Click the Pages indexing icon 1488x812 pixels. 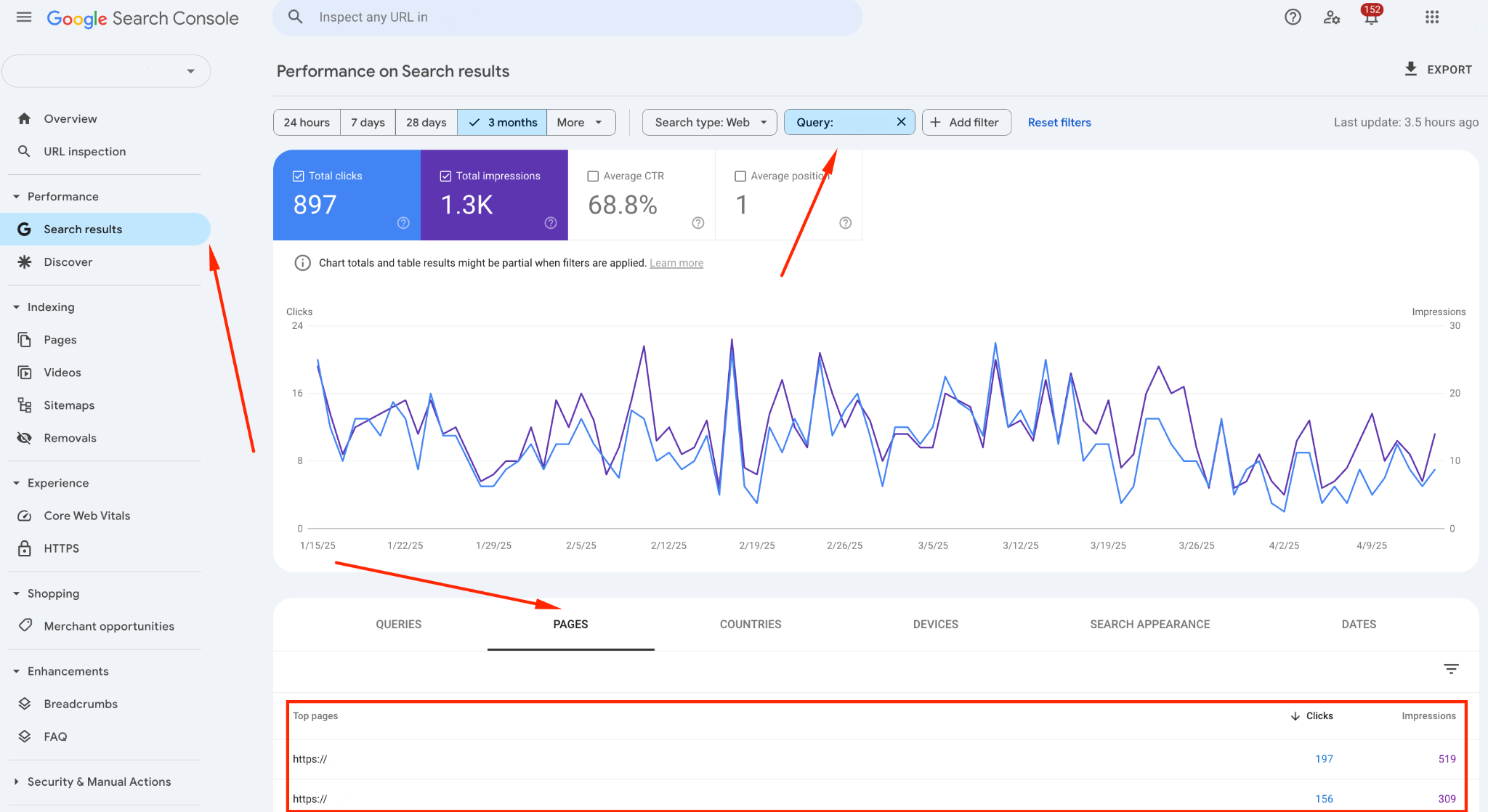[25, 339]
